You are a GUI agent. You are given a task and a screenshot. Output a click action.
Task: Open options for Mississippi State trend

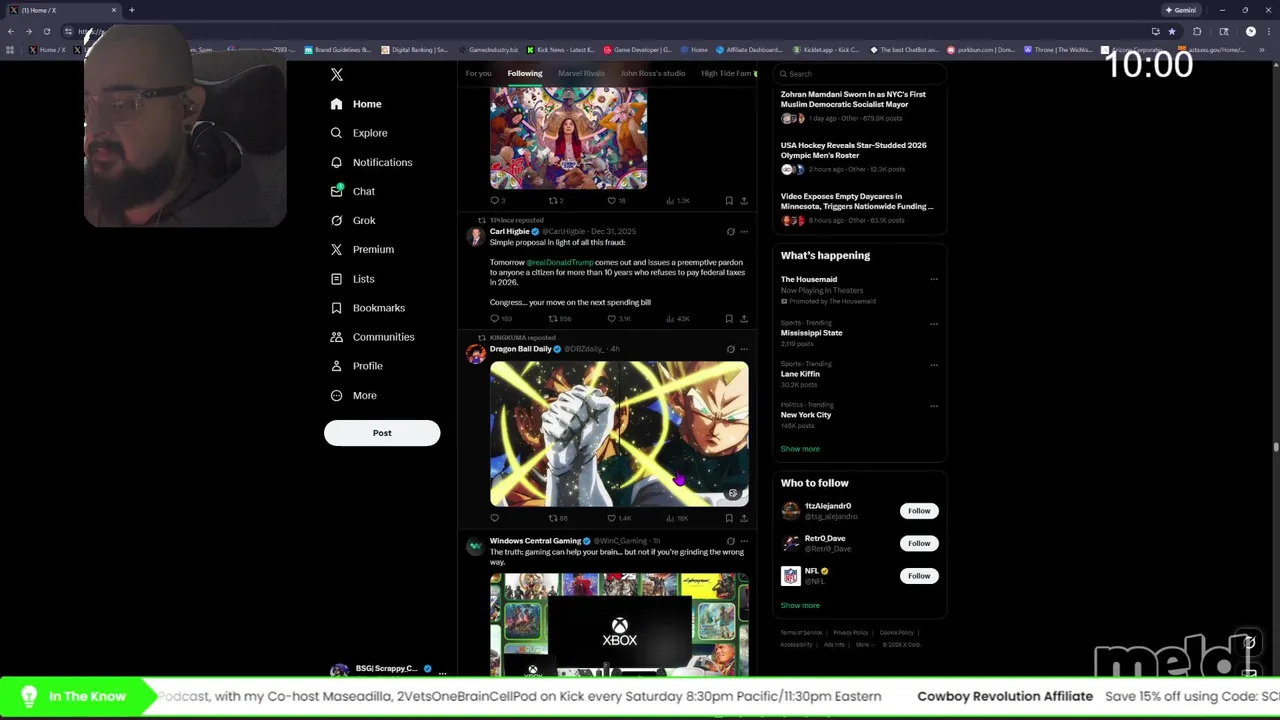[934, 324]
